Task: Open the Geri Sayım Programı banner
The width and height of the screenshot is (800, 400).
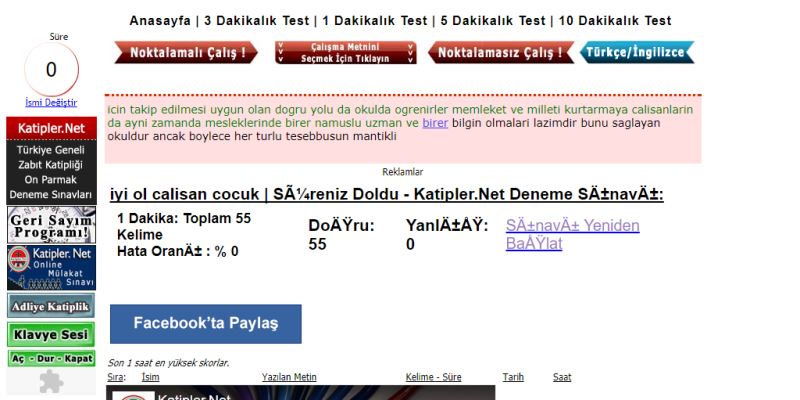Action: 51,224
